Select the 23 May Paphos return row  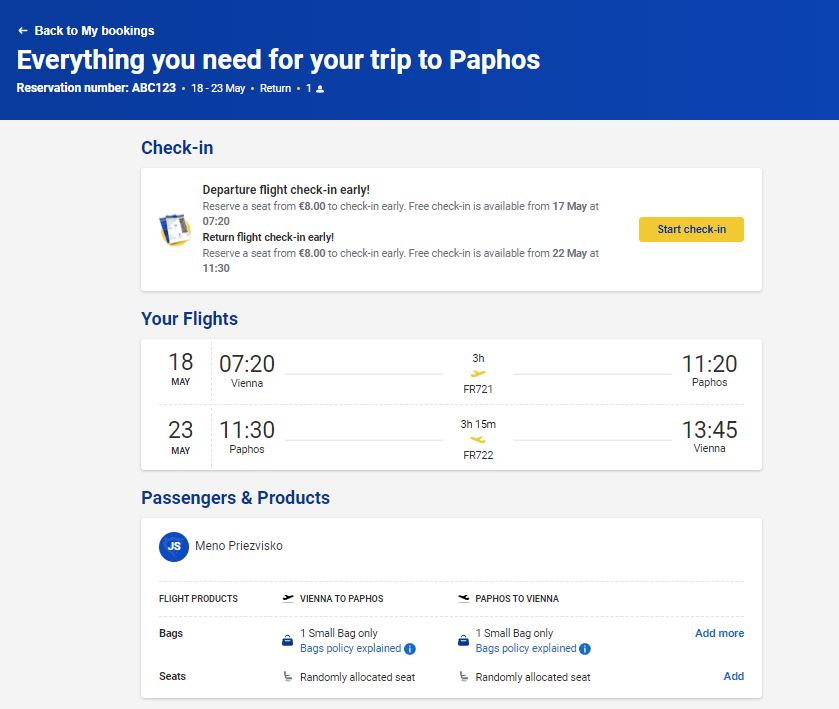[451, 438]
